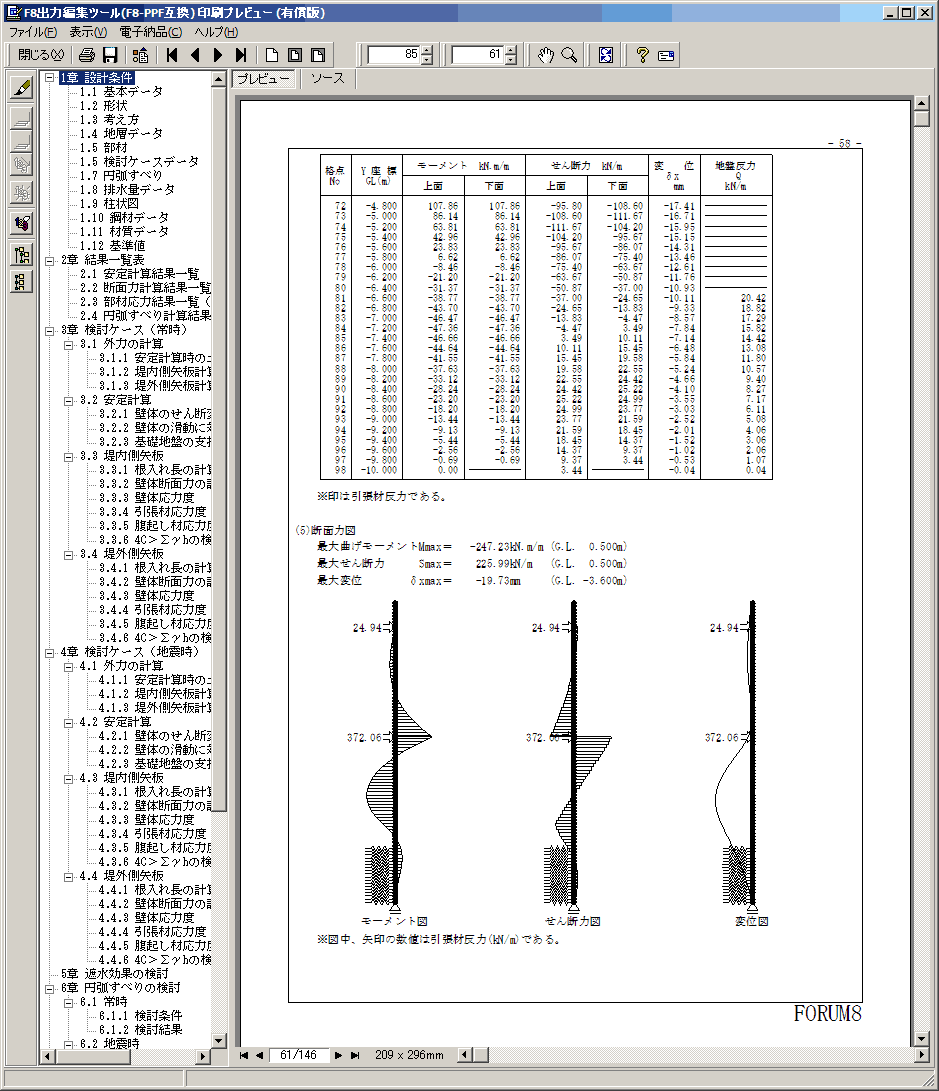Select tree item 5章 遮水効果の検討

click(115, 973)
